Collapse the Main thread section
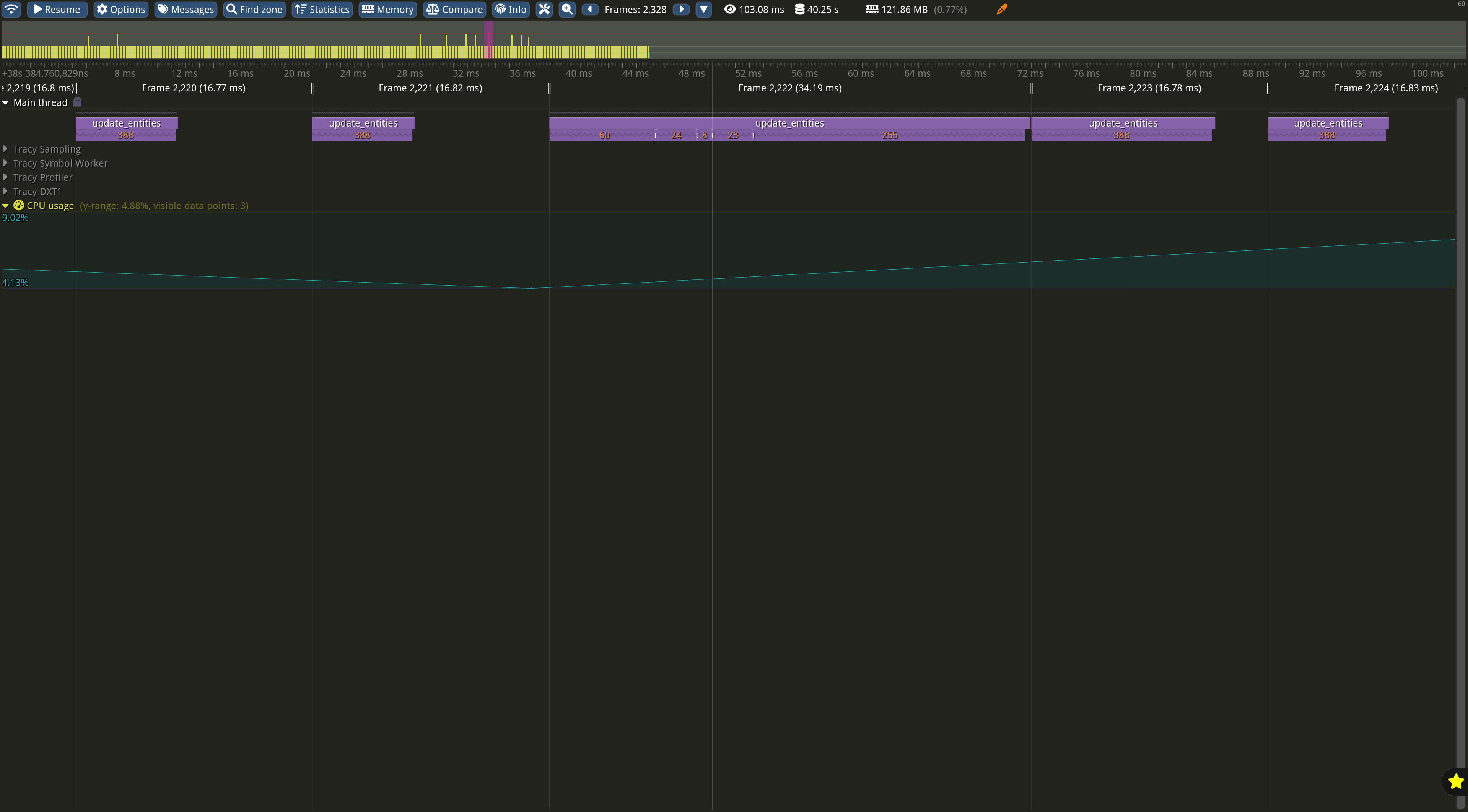 (6, 103)
